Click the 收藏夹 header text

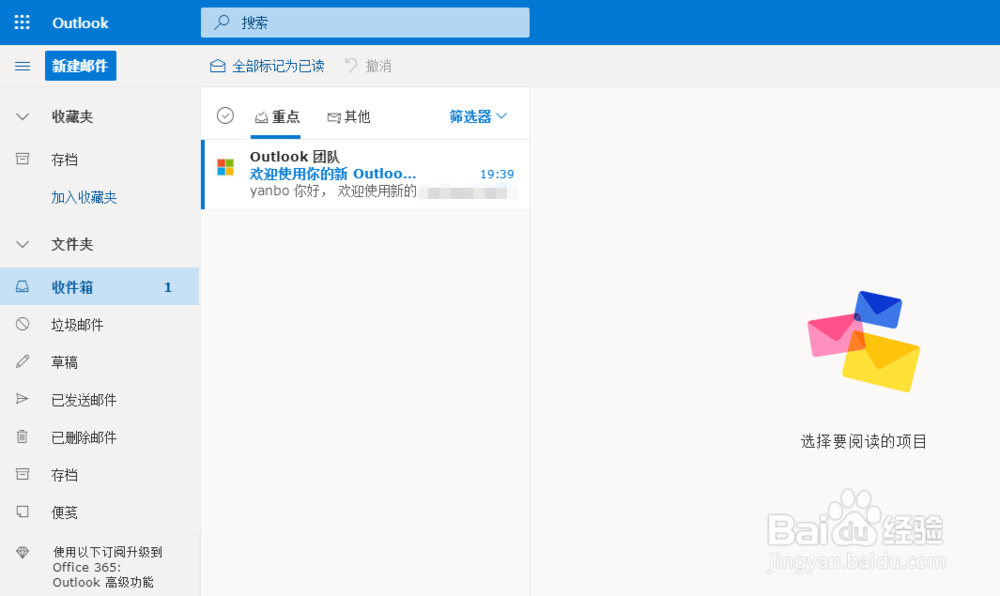tap(72, 117)
